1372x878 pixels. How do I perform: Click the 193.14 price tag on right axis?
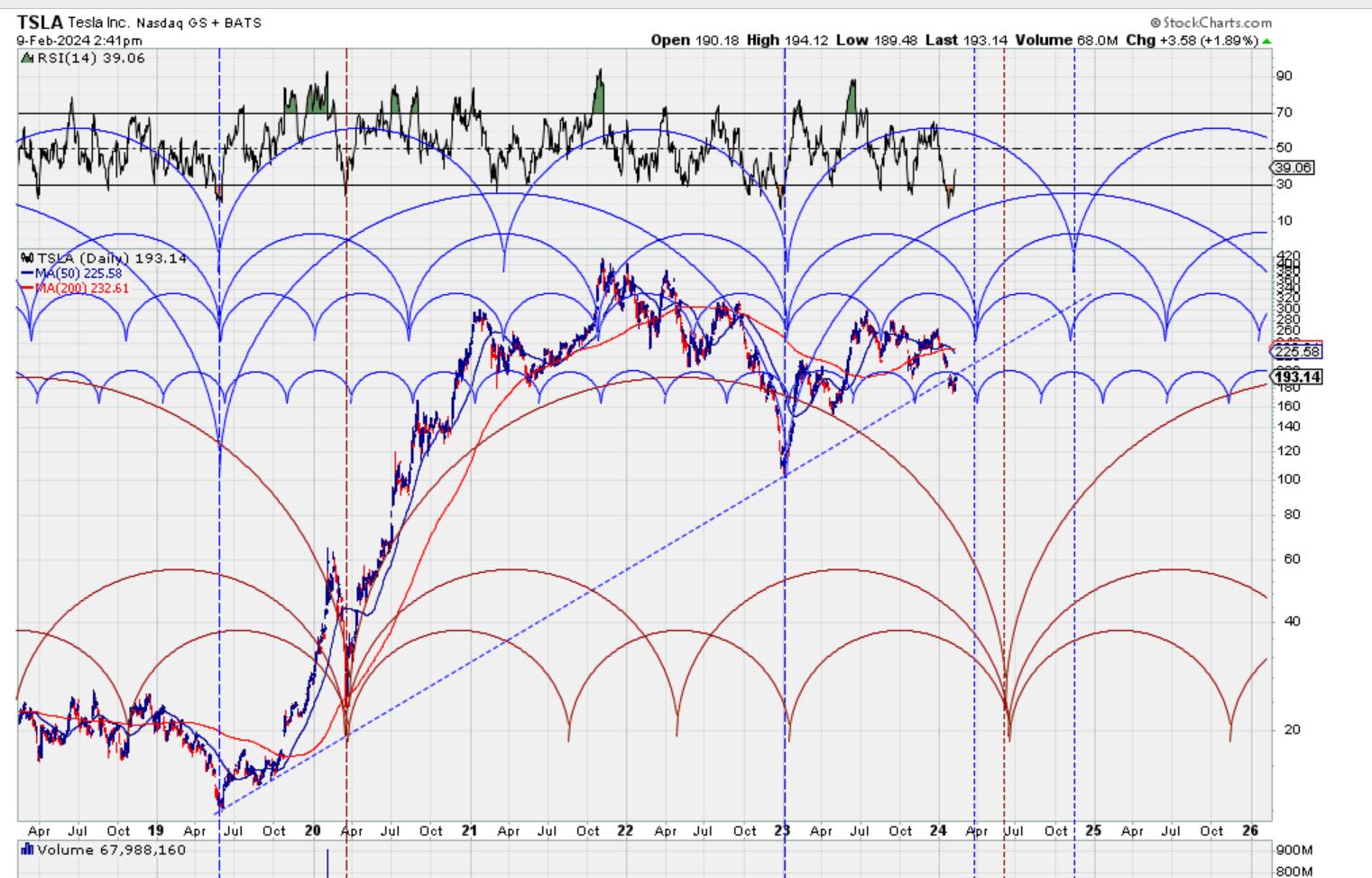pos(1297,377)
